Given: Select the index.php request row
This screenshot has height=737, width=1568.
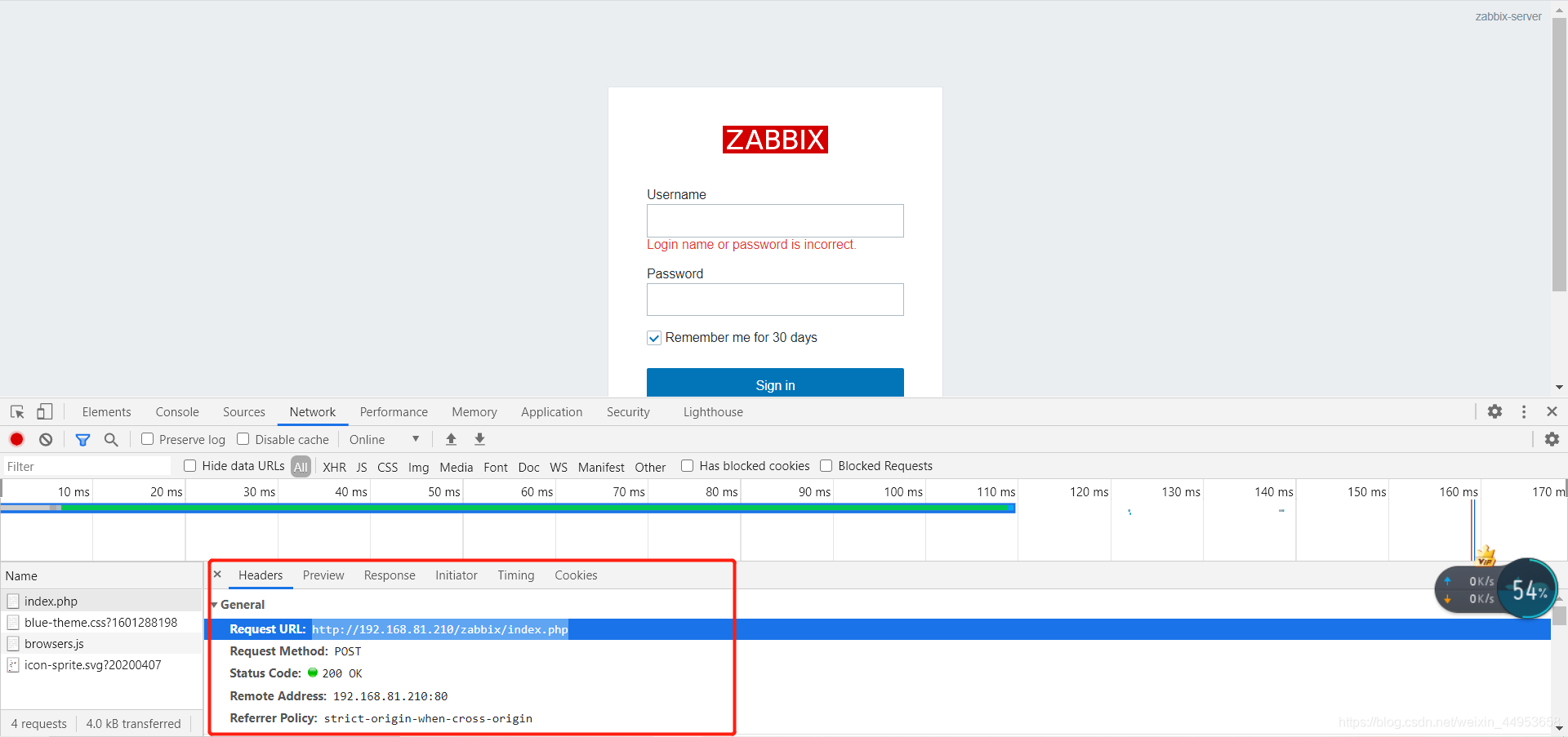Looking at the screenshot, I should point(102,601).
